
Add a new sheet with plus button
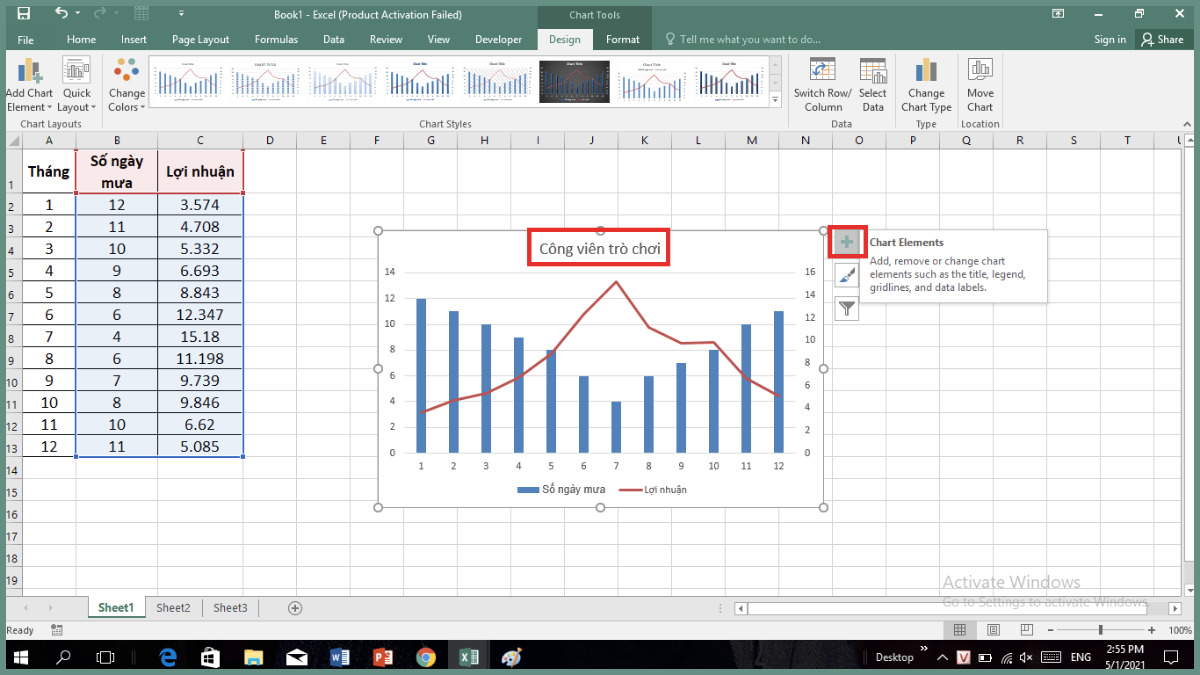(295, 608)
